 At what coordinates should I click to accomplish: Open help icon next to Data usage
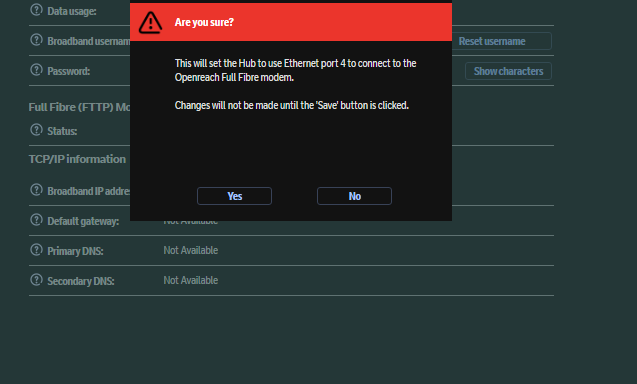point(36,10)
